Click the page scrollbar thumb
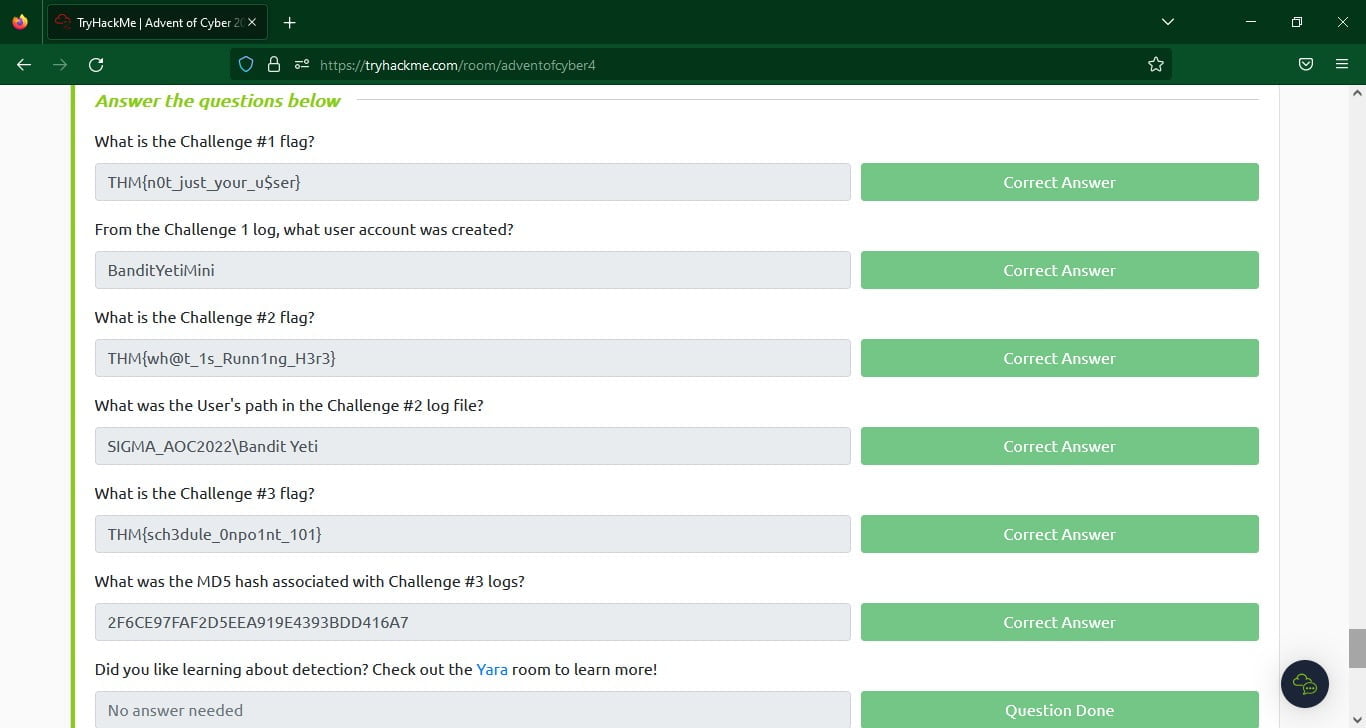1366x728 pixels. coord(1357,648)
